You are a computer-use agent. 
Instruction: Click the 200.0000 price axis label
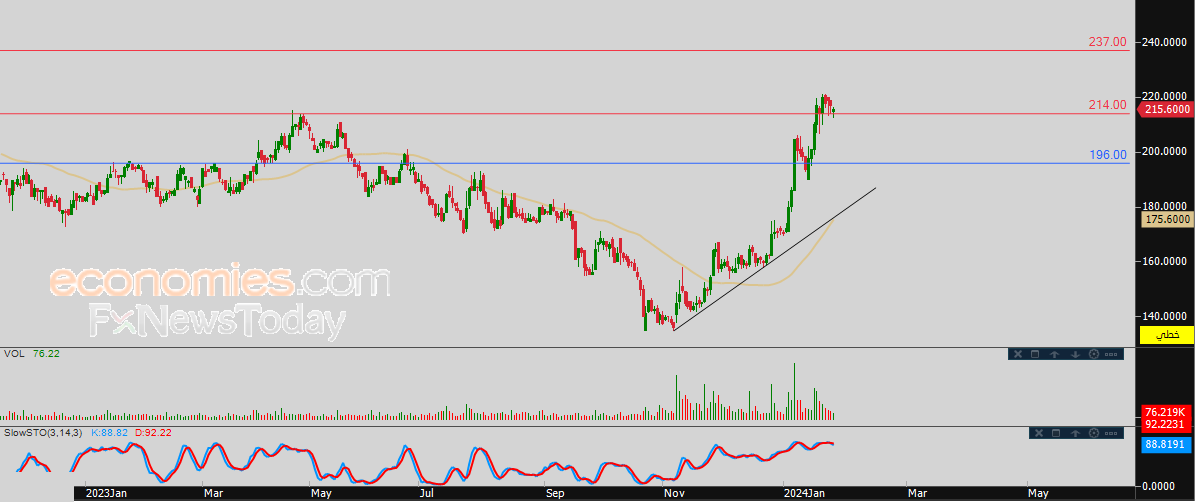[1166, 151]
